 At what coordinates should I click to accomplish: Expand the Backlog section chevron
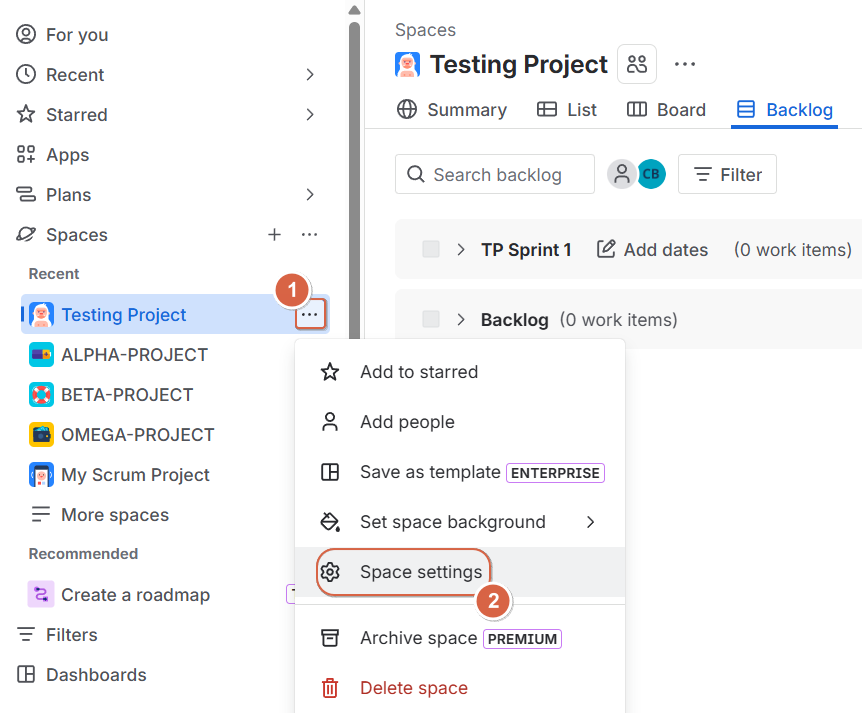click(461, 319)
